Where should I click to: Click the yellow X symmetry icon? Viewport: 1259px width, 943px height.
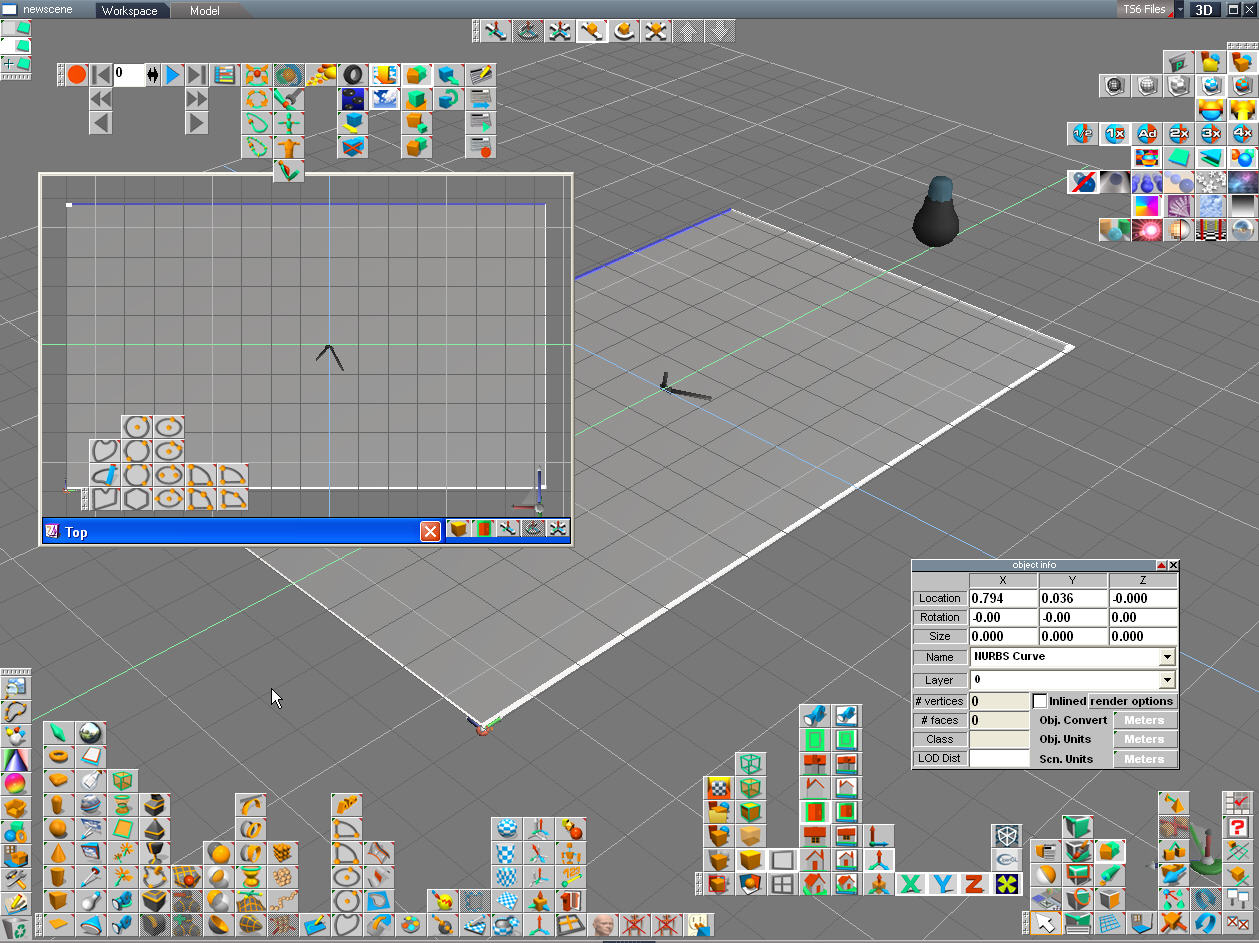click(1007, 884)
